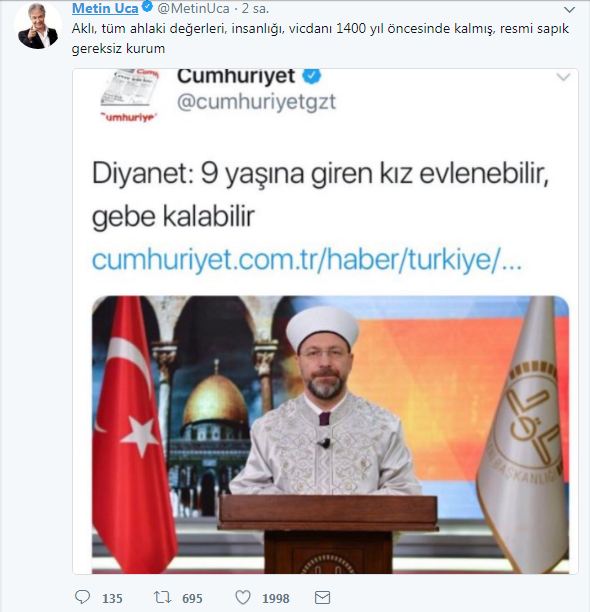Viewport: 590px width, 612px height.
Task: Click Metin Uca's blue verified badge
Action: (147, 7)
